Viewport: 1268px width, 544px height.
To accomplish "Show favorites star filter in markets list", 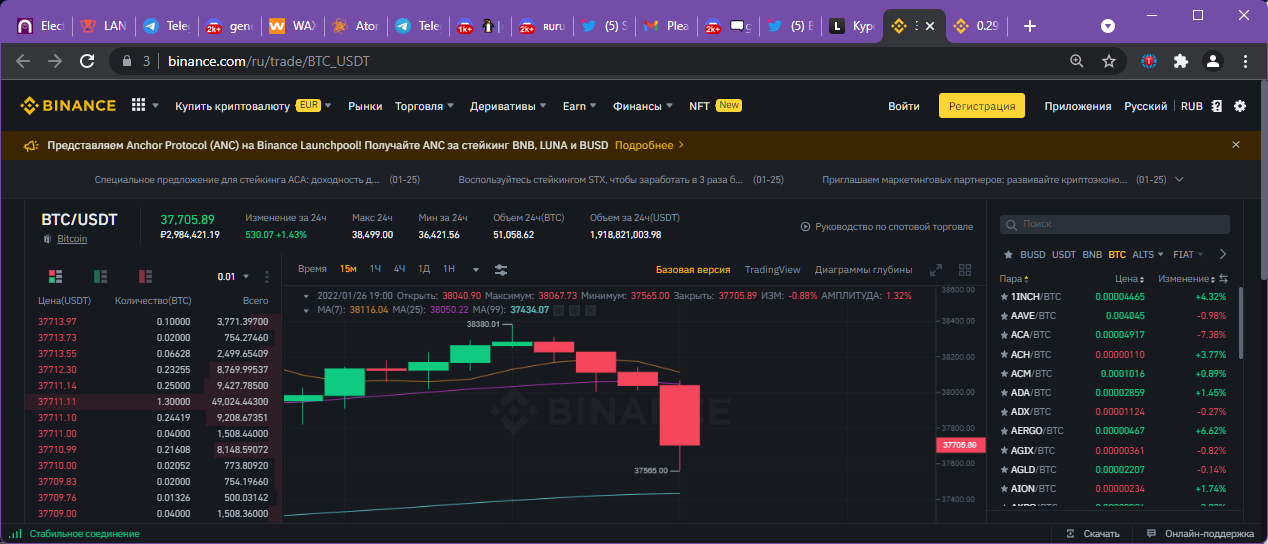I will (1008, 254).
